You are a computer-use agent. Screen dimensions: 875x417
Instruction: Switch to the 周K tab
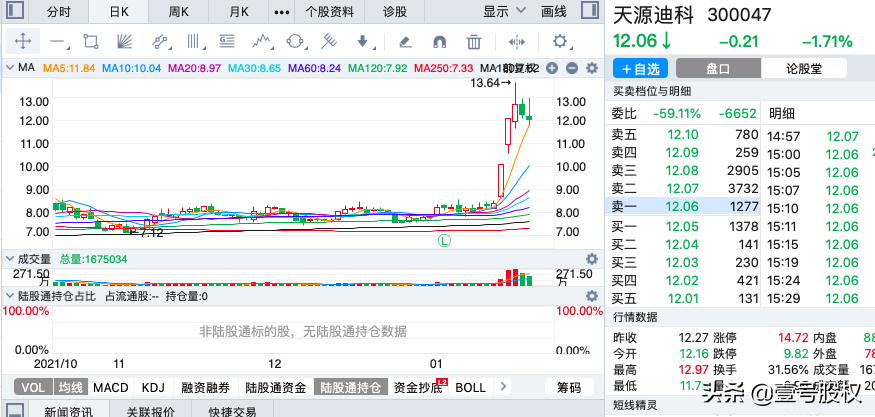coord(179,11)
